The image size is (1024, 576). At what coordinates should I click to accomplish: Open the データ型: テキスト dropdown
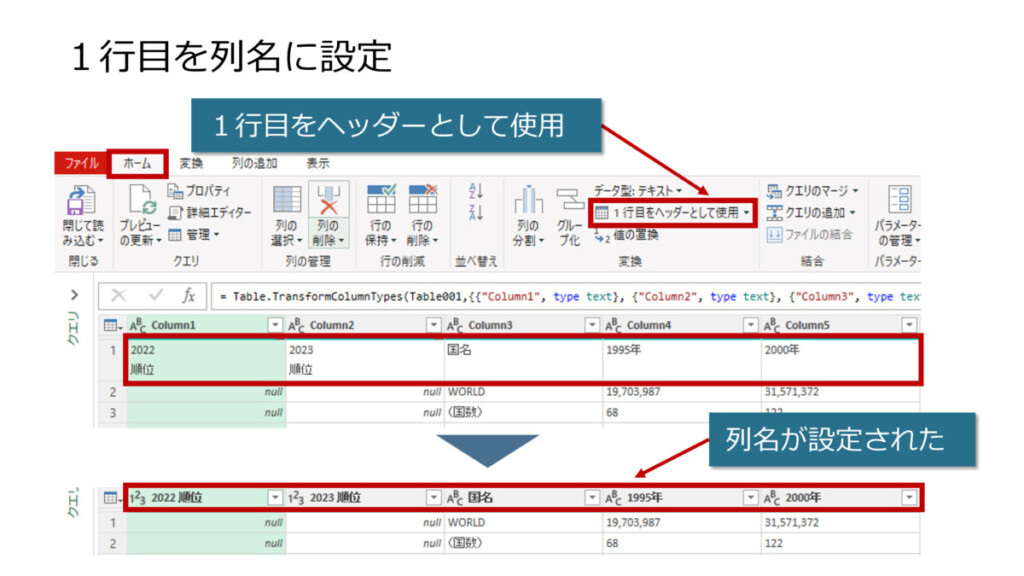pos(637,189)
